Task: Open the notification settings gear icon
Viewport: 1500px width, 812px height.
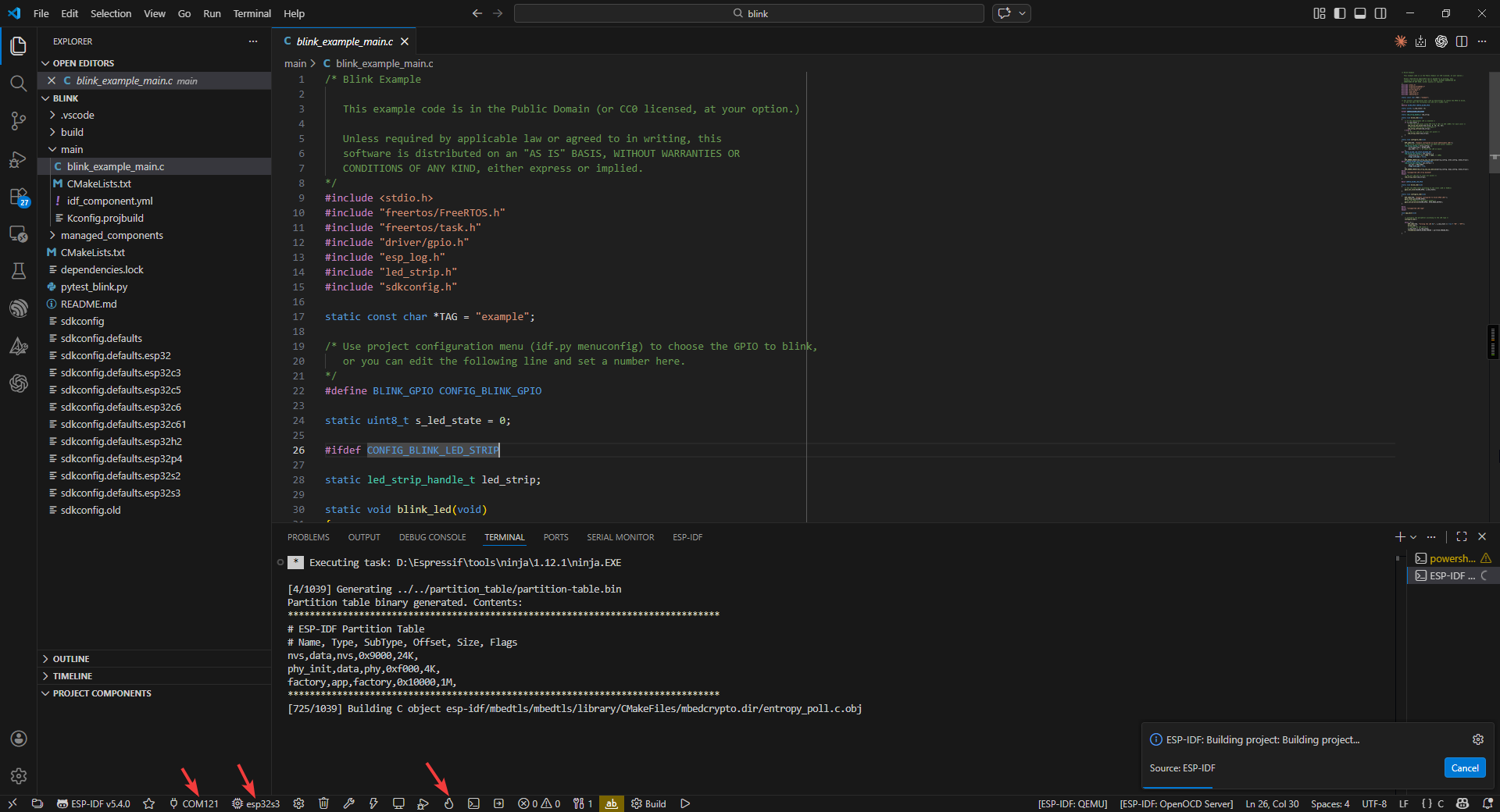Action: click(1477, 739)
